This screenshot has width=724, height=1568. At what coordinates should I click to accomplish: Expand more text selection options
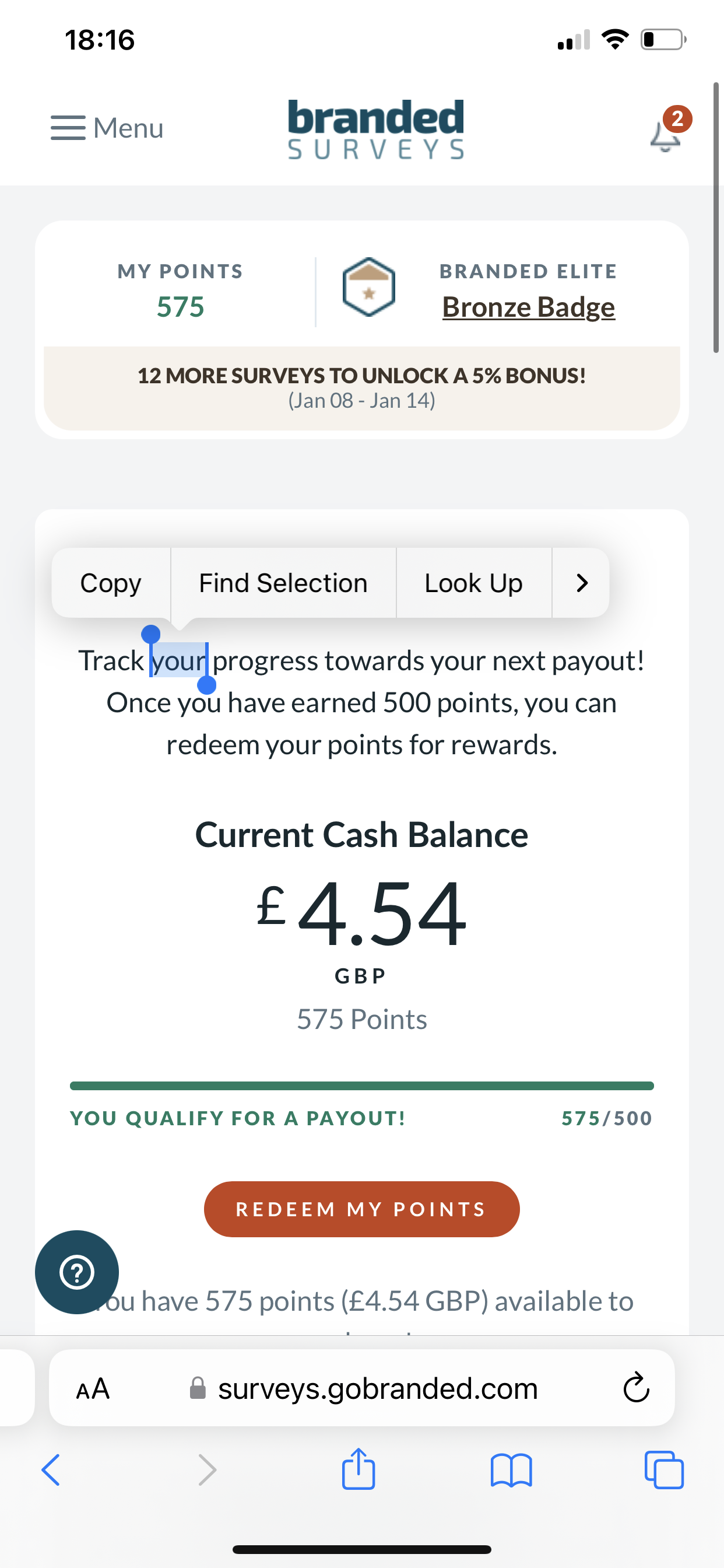pos(582,583)
